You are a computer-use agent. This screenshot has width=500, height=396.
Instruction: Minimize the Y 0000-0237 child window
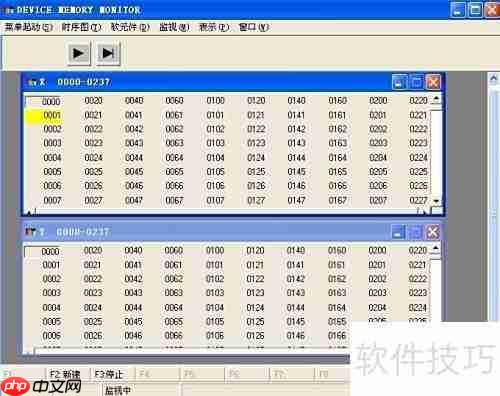pyautogui.click(x=398, y=232)
